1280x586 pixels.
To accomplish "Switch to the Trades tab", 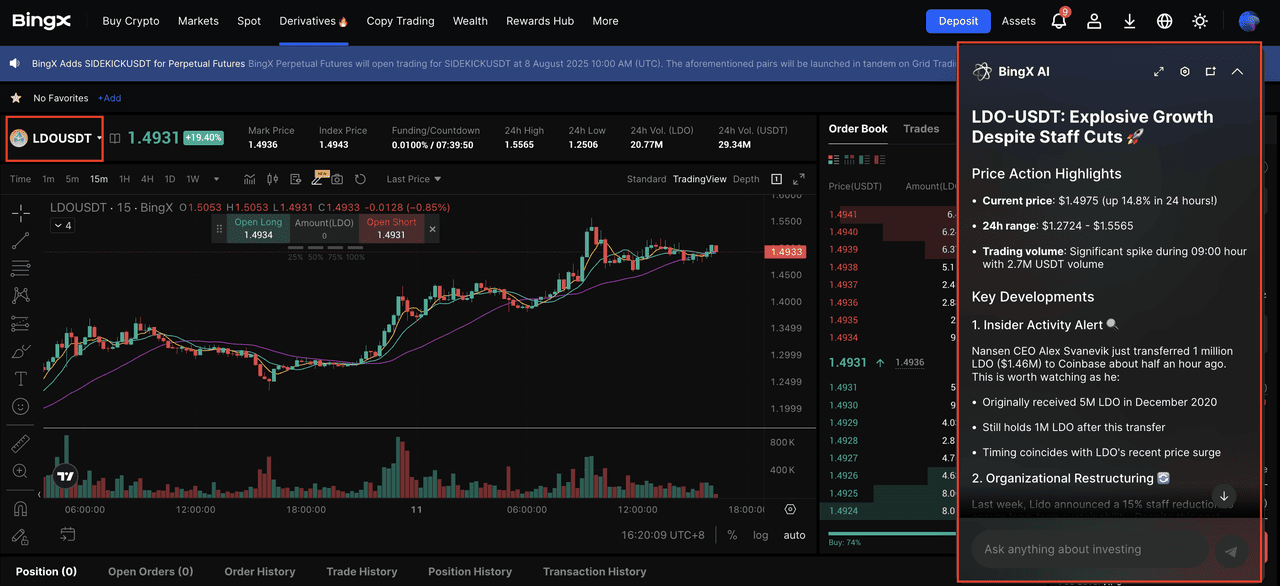I will 921,129.
